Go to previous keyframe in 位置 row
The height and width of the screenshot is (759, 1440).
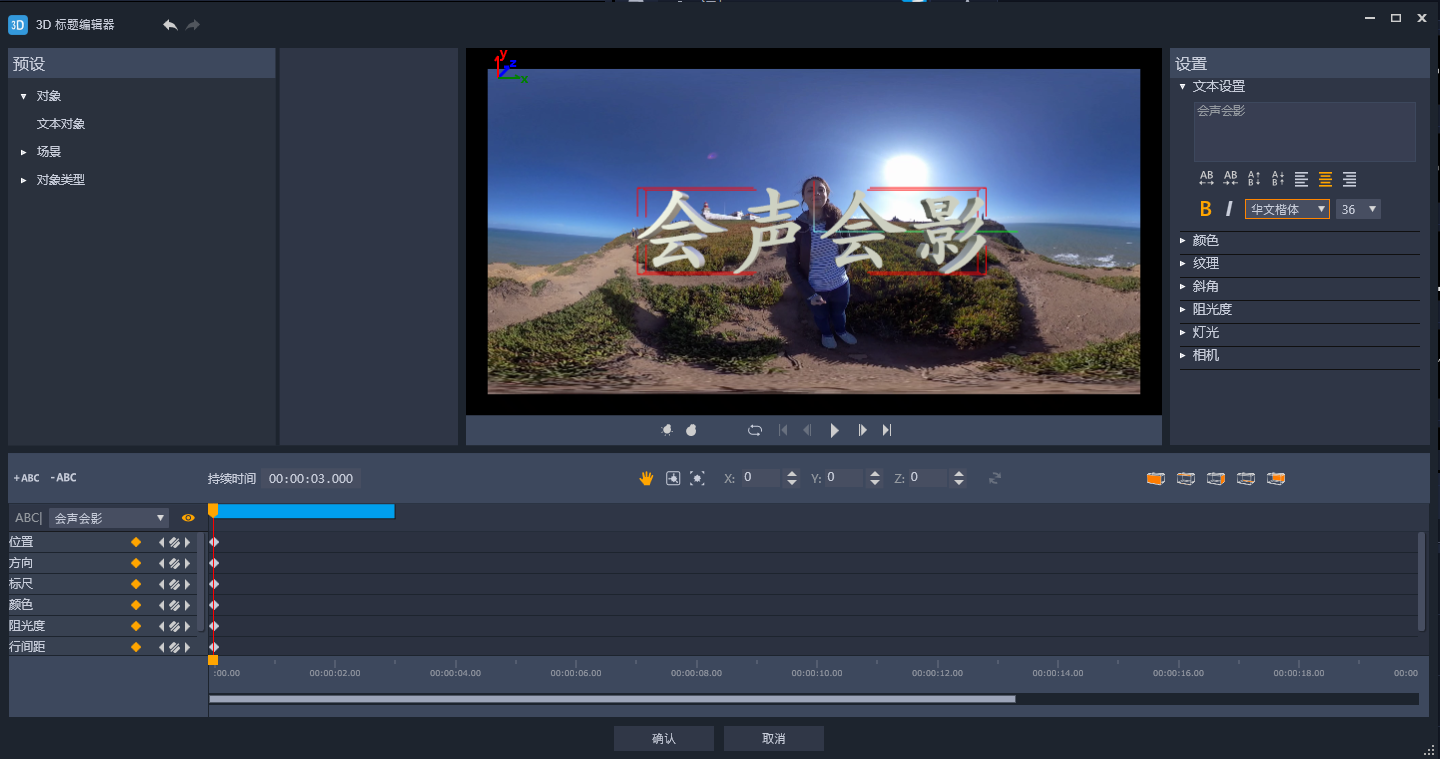pos(161,542)
